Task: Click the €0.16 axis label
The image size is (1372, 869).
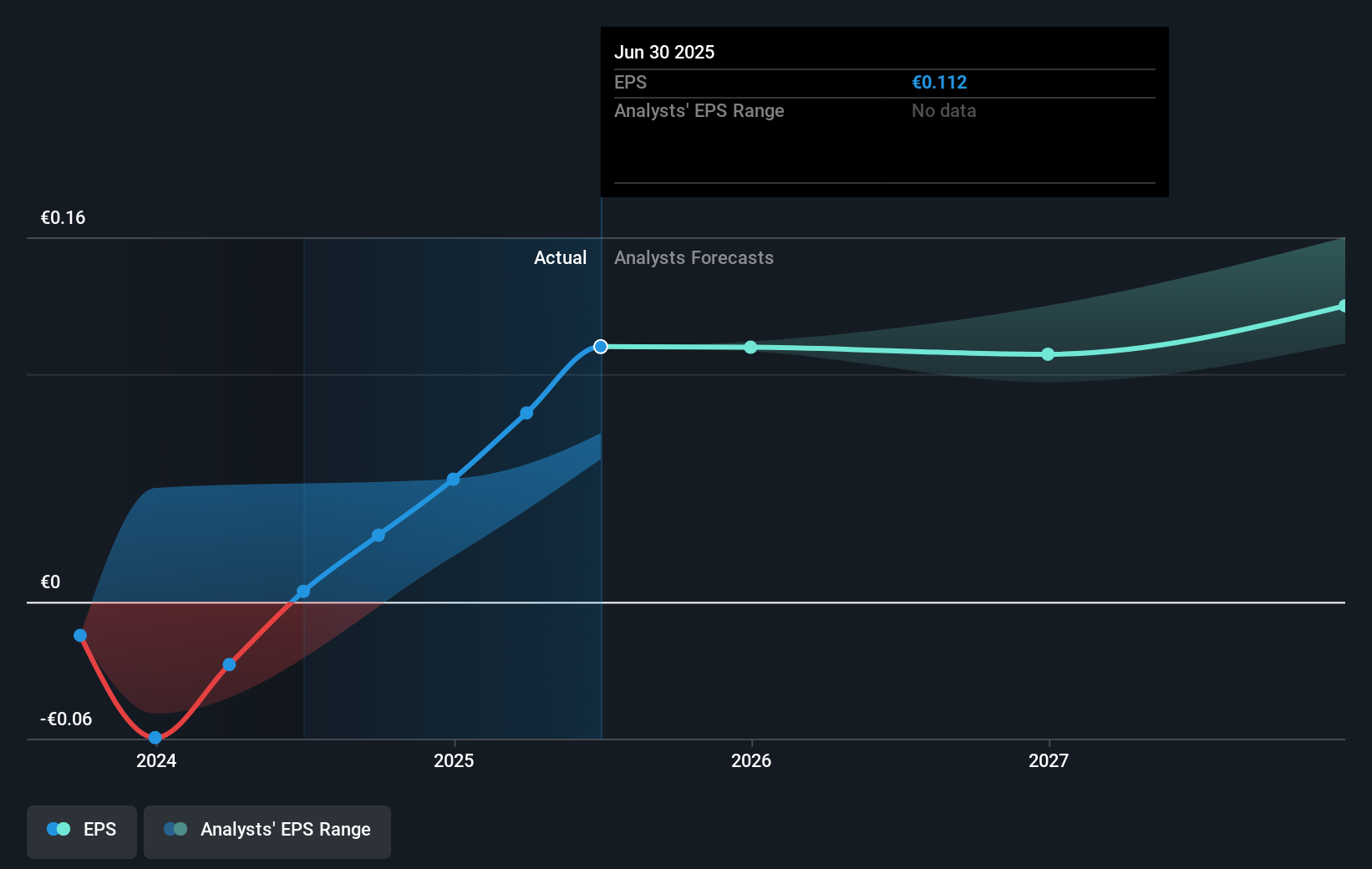Action: click(x=63, y=216)
